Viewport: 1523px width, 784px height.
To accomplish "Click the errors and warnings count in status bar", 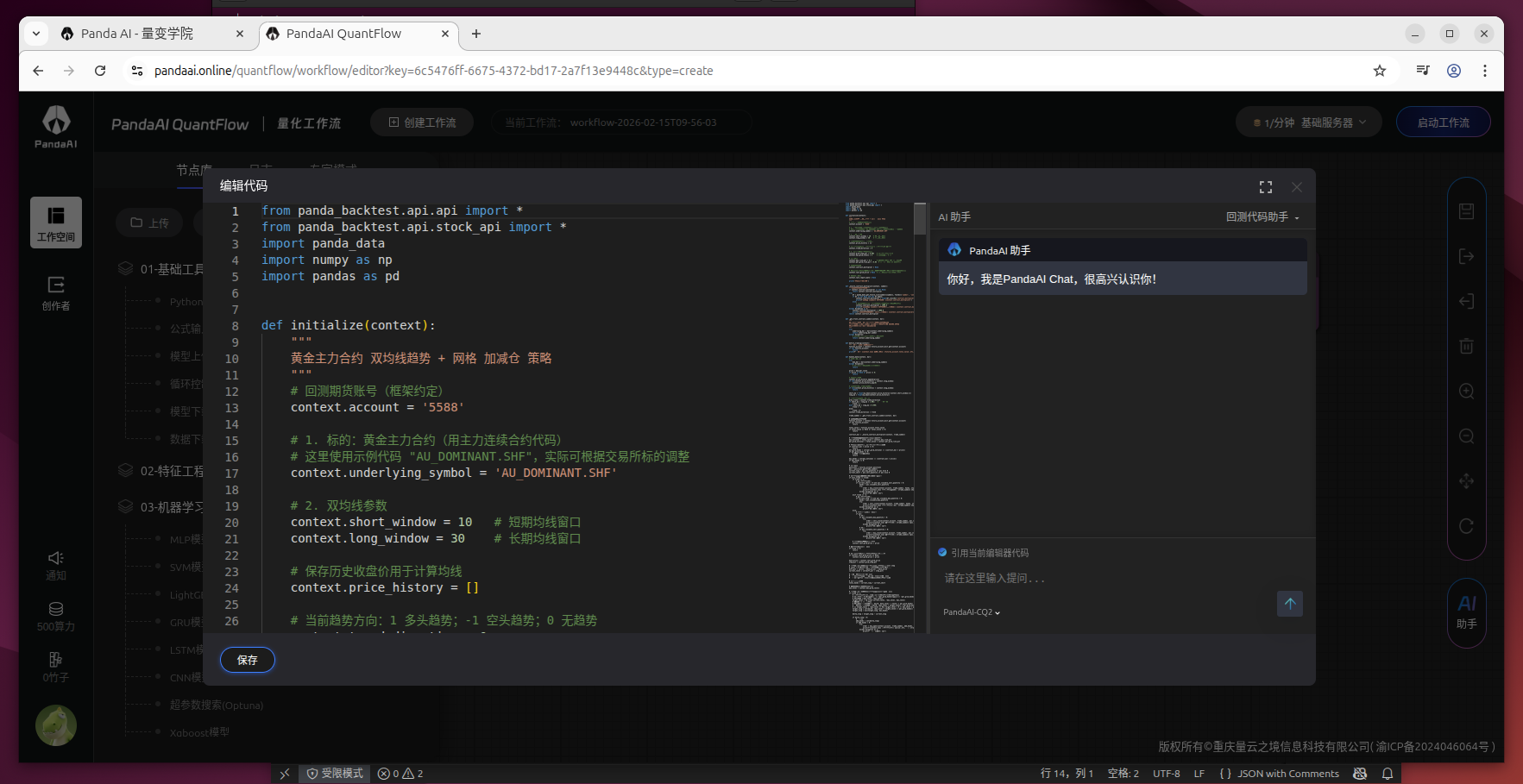I will click(400, 774).
